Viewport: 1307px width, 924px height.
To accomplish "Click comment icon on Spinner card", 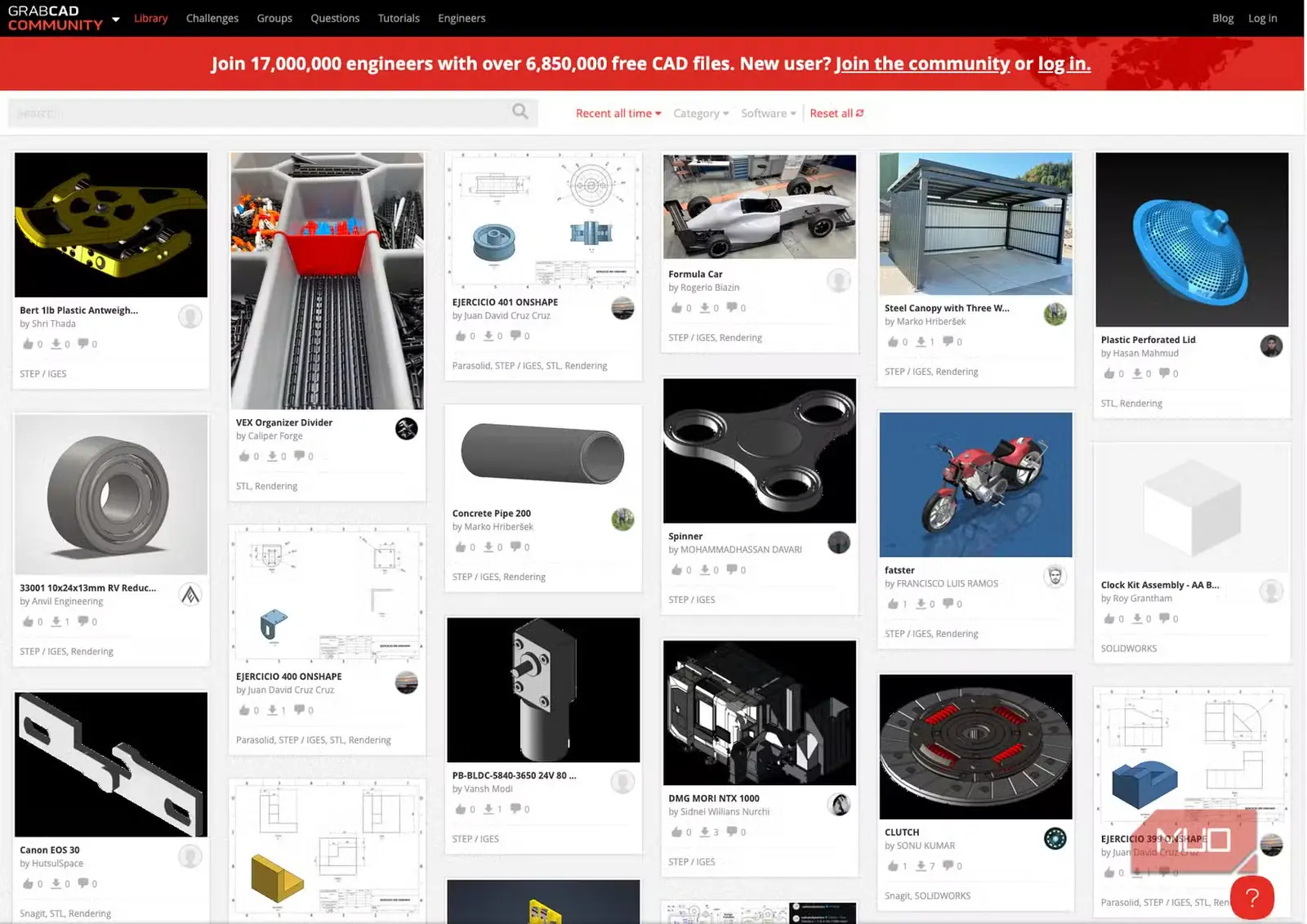I will pyautogui.click(x=732, y=569).
